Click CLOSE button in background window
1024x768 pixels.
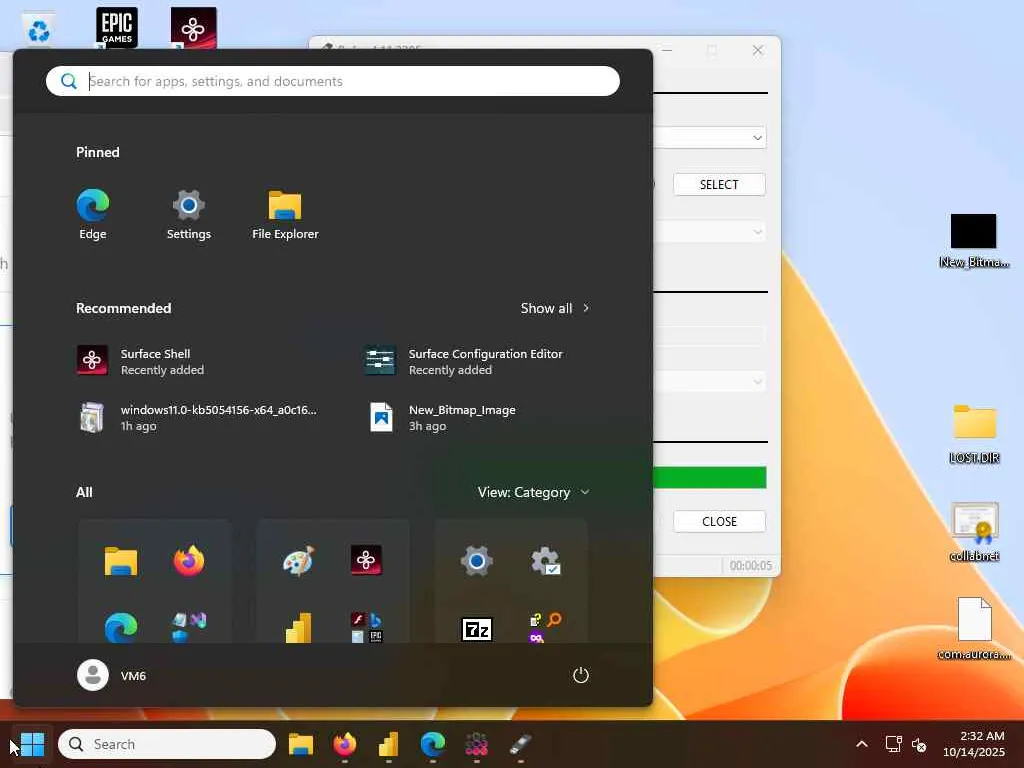tap(719, 521)
